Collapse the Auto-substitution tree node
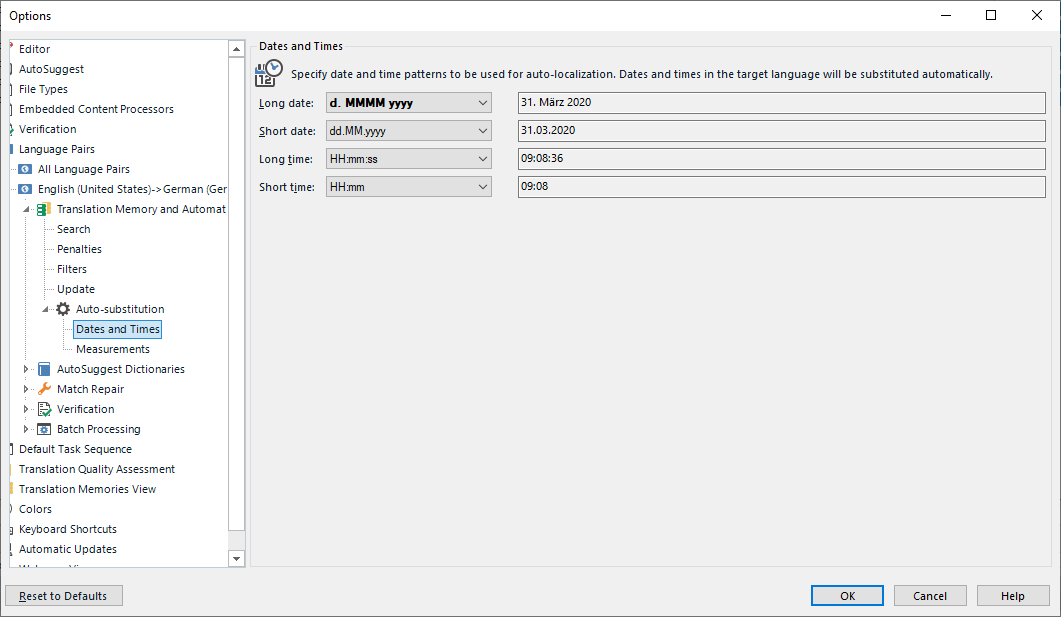The image size is (1061, 617). (x=45, y=309)
